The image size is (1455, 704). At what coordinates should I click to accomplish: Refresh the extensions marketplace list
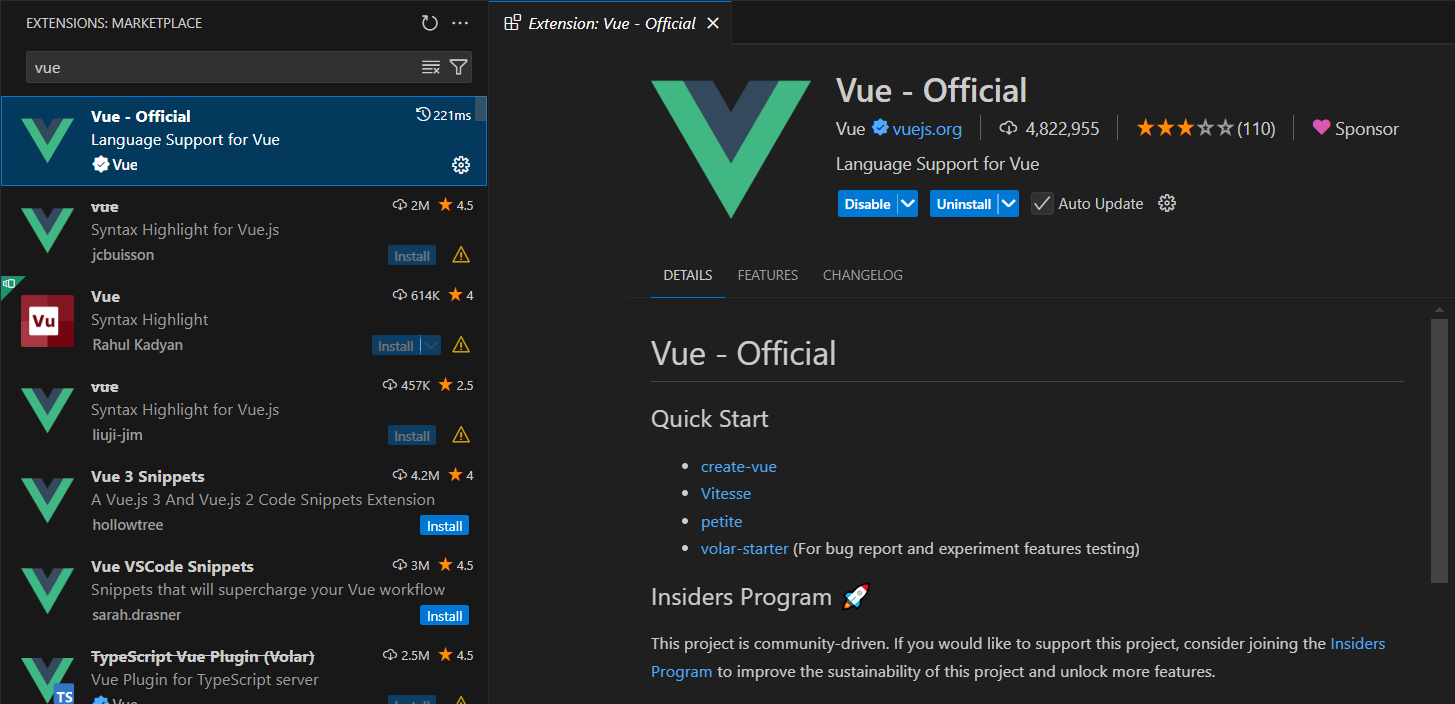click(430, 23)
